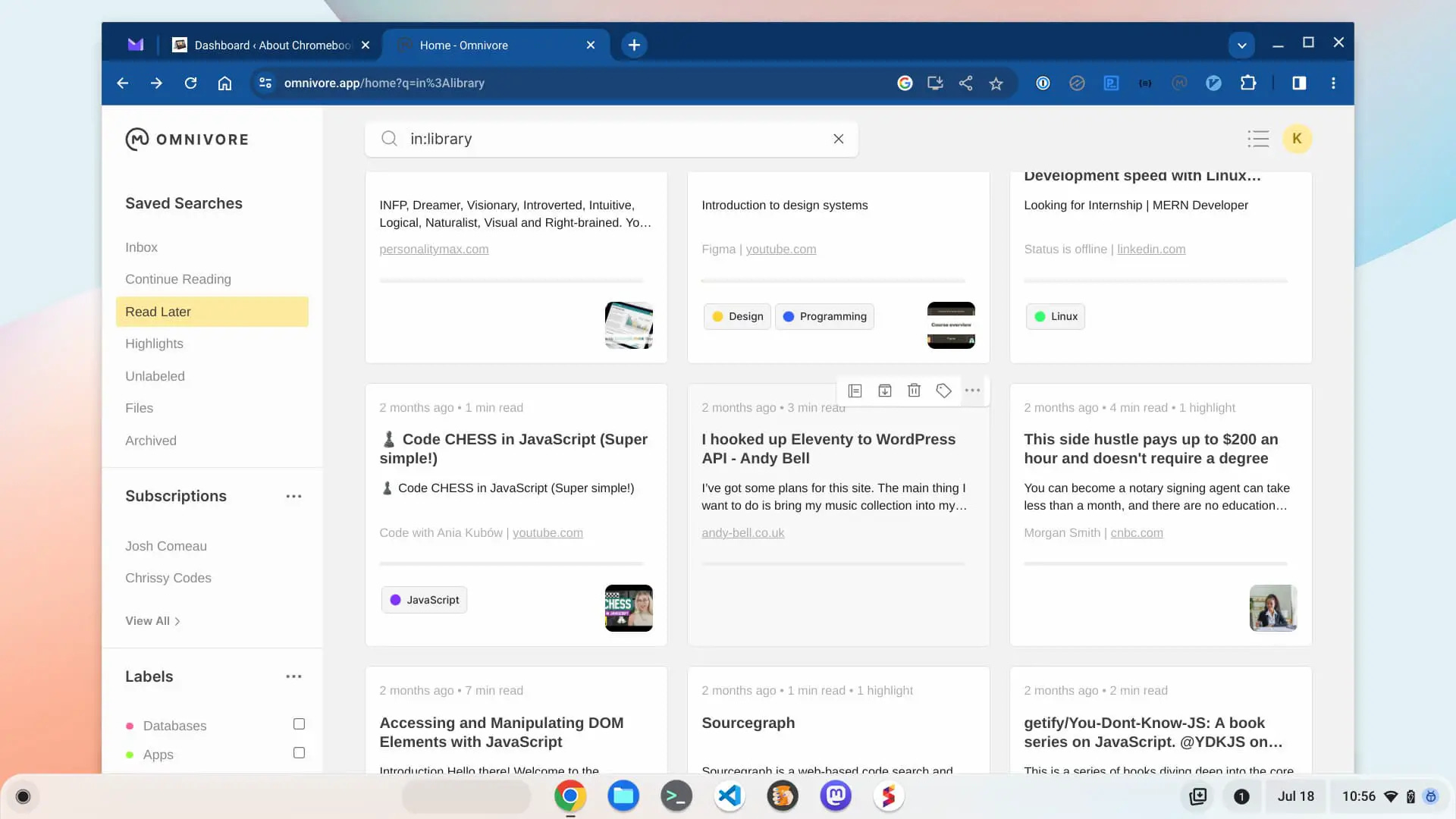This screenshot has width=1456, height=819.
Task: Click the JavaScript label chip
Action: [x=425, y=600]
